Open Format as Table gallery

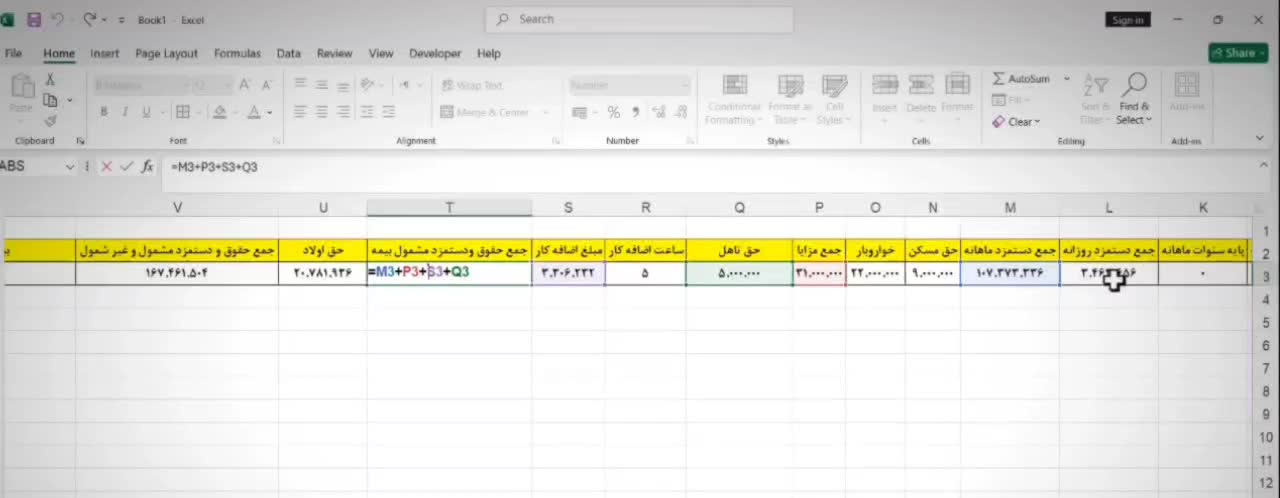pos(790,99)
